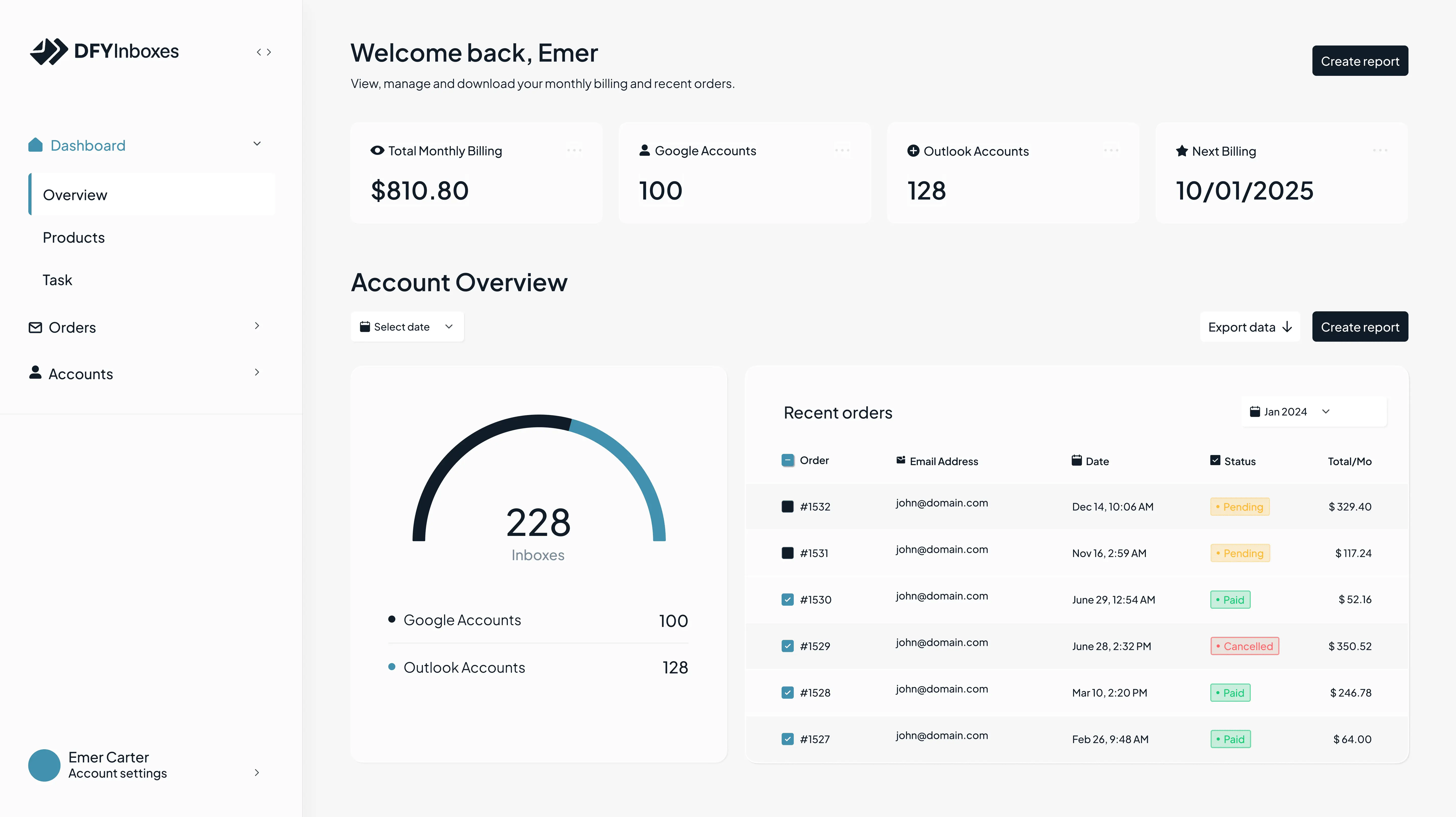Select the Overview menu item
Screen dimensions: 1456x817
[x=152, y=194]
